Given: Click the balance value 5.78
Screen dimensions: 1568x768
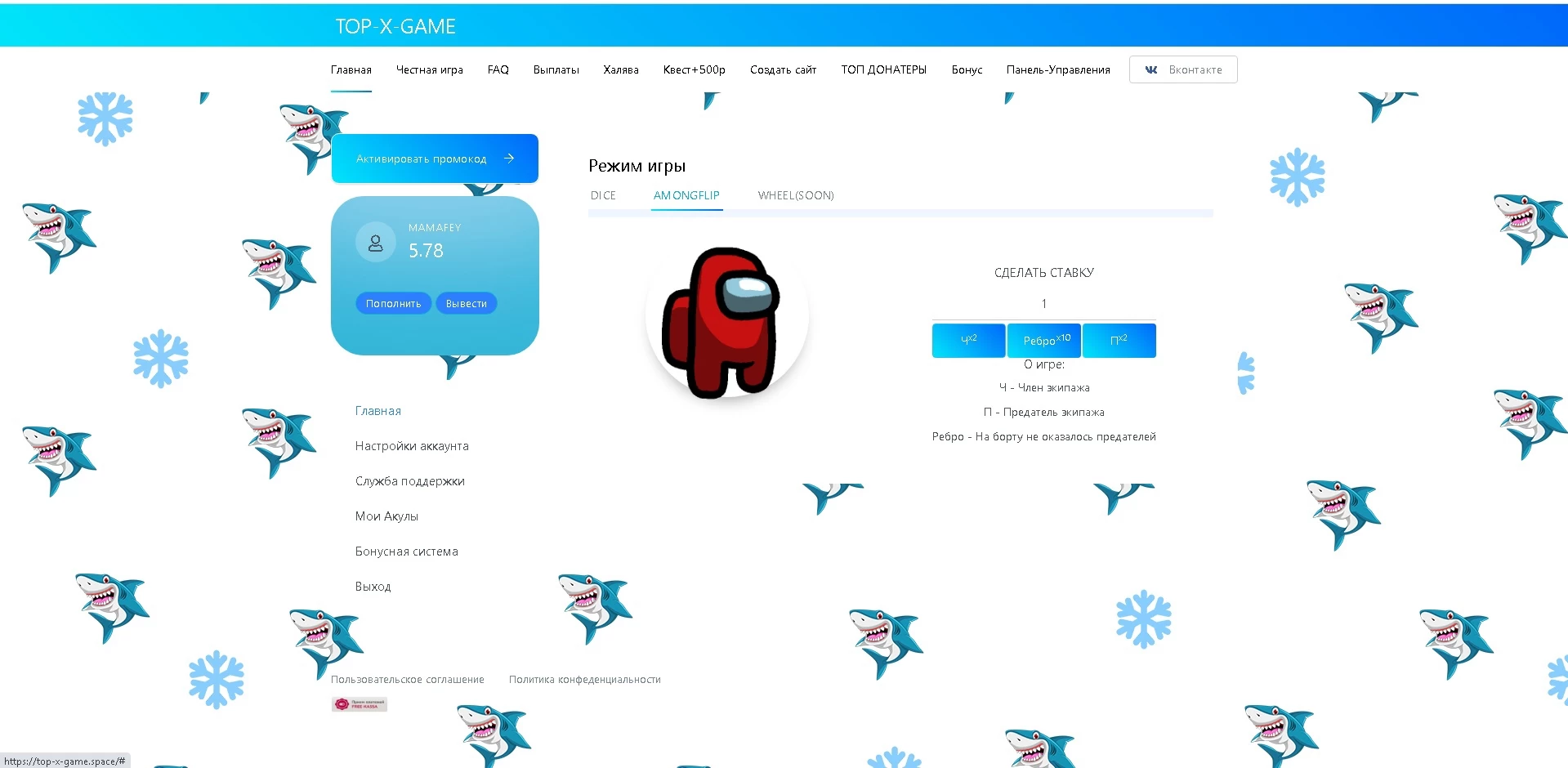Looking at the screenshot, I should coord(426,251).
